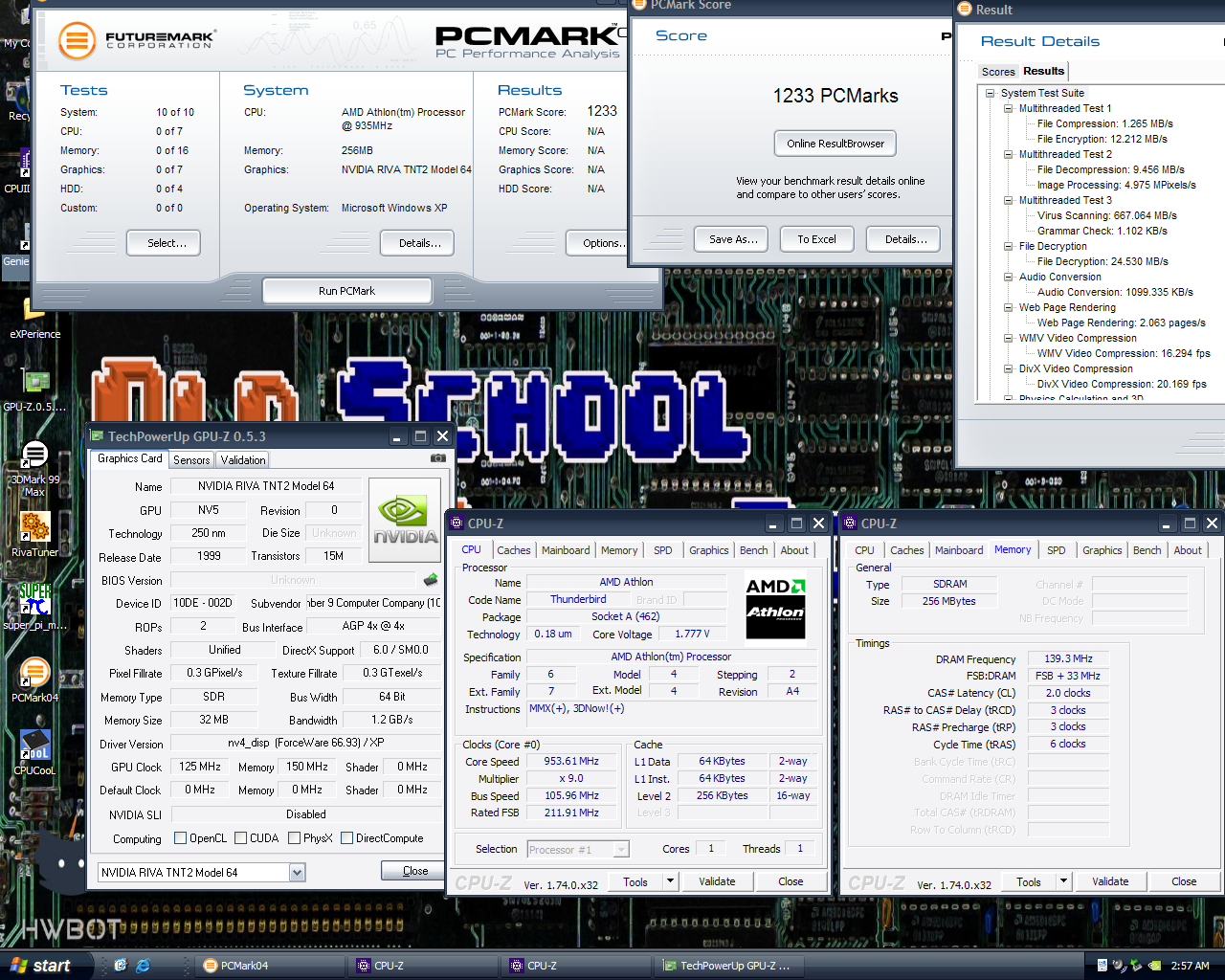The width and height of the screenshot is (1225, 980).
Task: Open GPU selector dropdown in GPU-Z
Action: [x=297, y=872]
